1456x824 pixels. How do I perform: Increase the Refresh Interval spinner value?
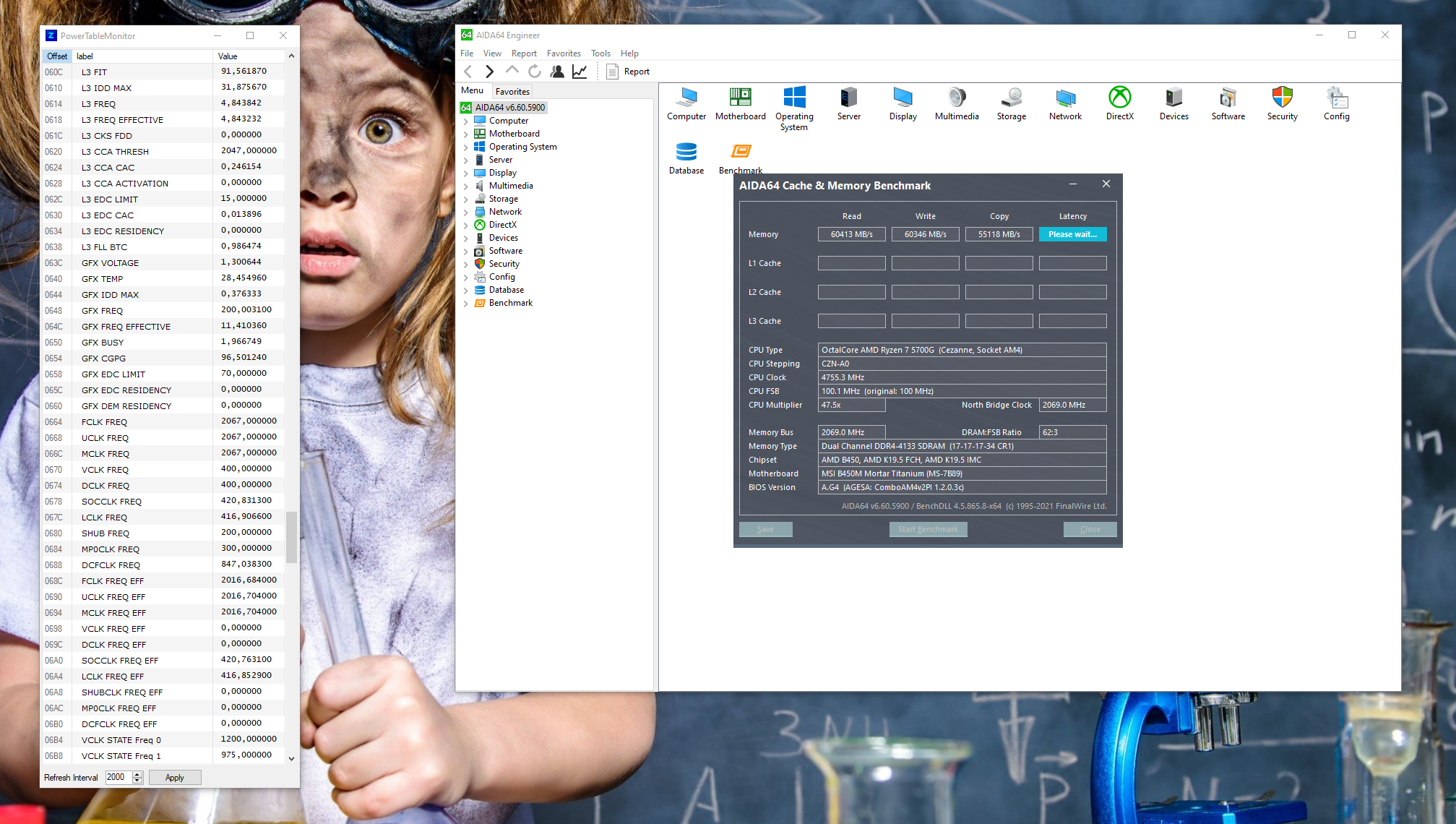137,774
